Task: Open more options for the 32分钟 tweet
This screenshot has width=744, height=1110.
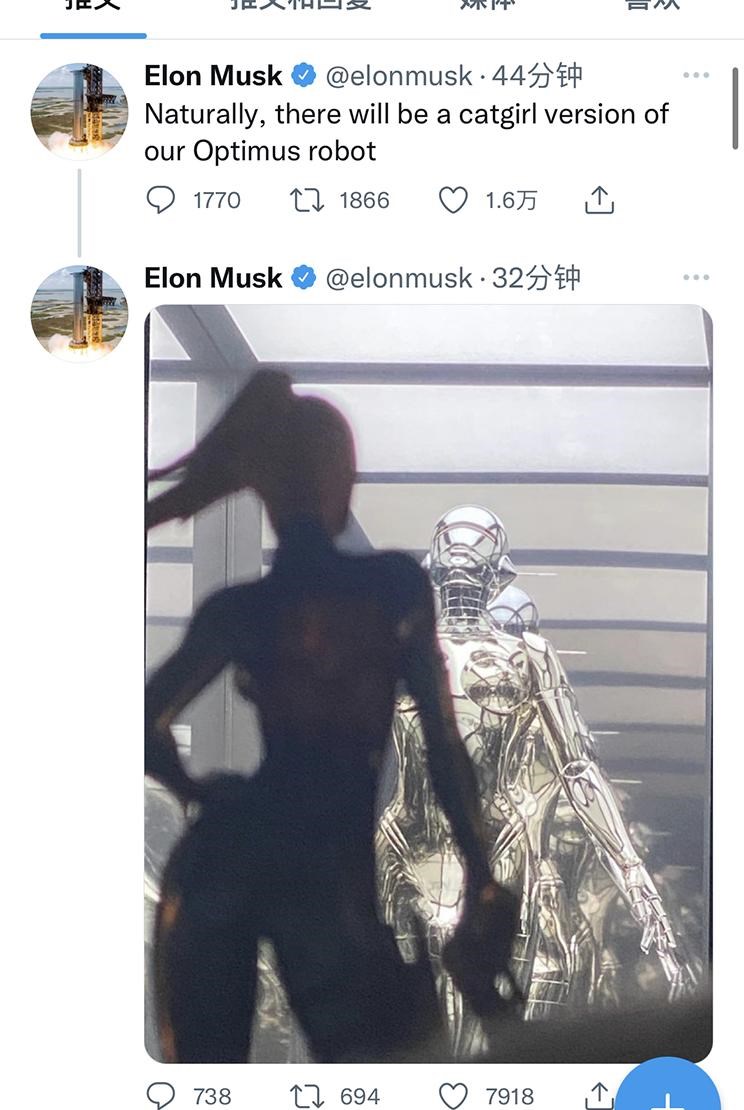Action: click(696, 278)
